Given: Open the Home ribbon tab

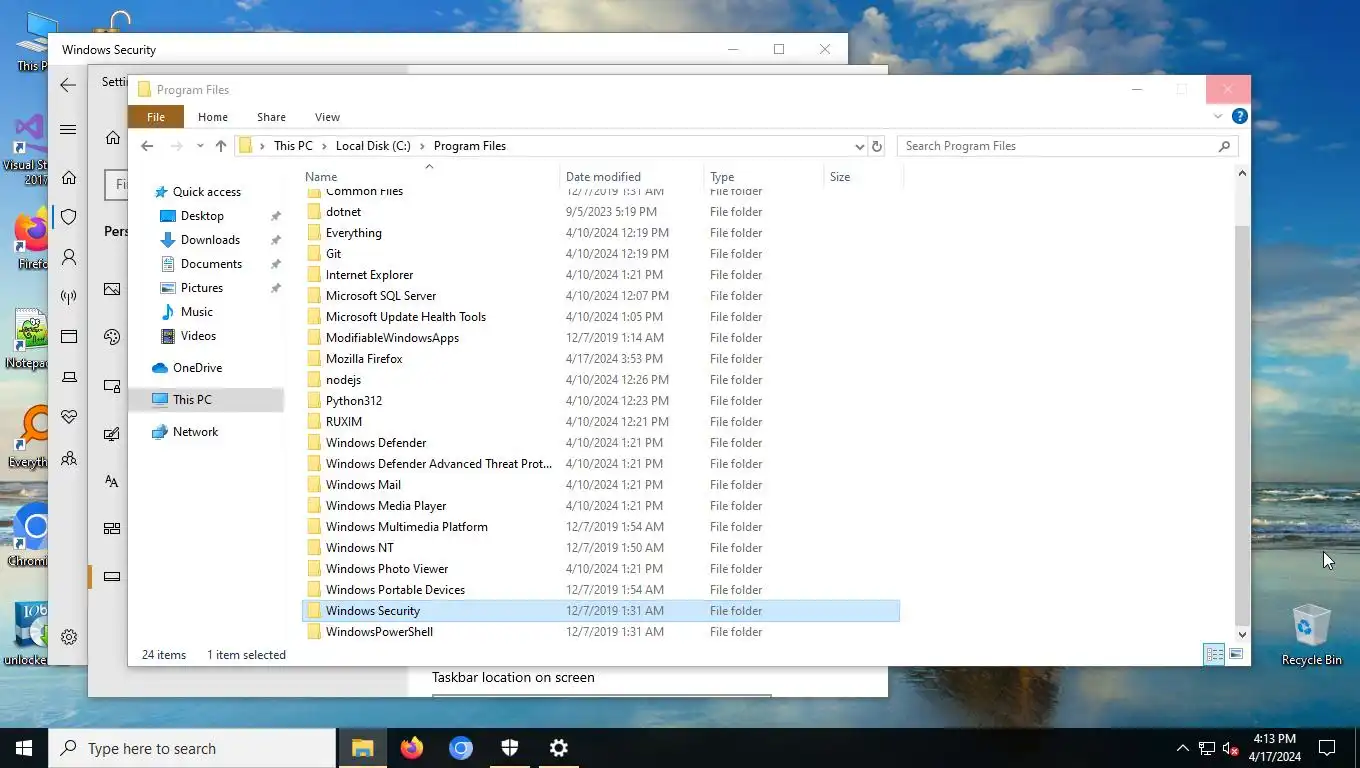Looking at the screenshot, I should [213, 117].
